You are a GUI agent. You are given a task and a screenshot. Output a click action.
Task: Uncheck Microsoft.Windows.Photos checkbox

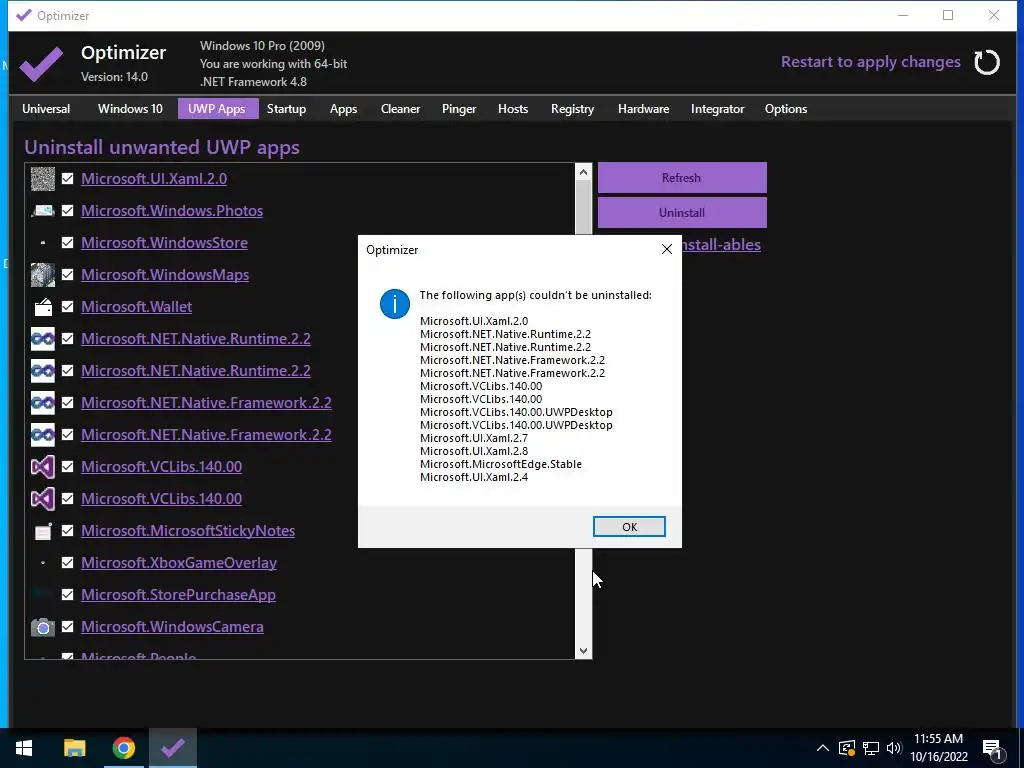tap(67, 210)
